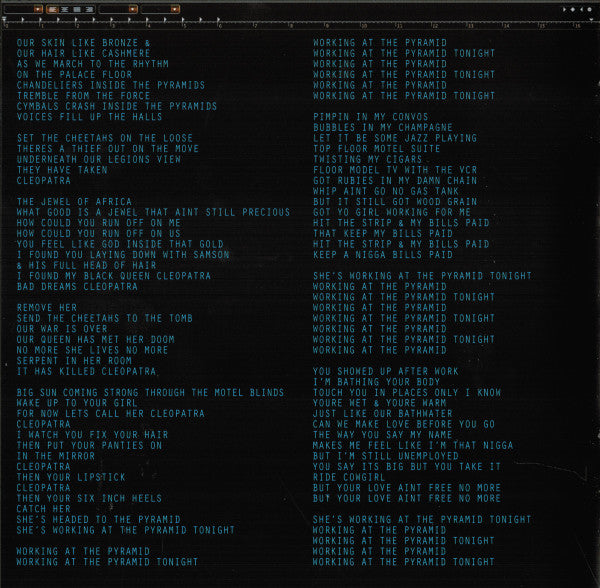Image resolution: width=600 pixels, height=588 pixels.
Task: Click the line "PIMPIN IN MY CONVOS"
Action: tap(371, 117)
